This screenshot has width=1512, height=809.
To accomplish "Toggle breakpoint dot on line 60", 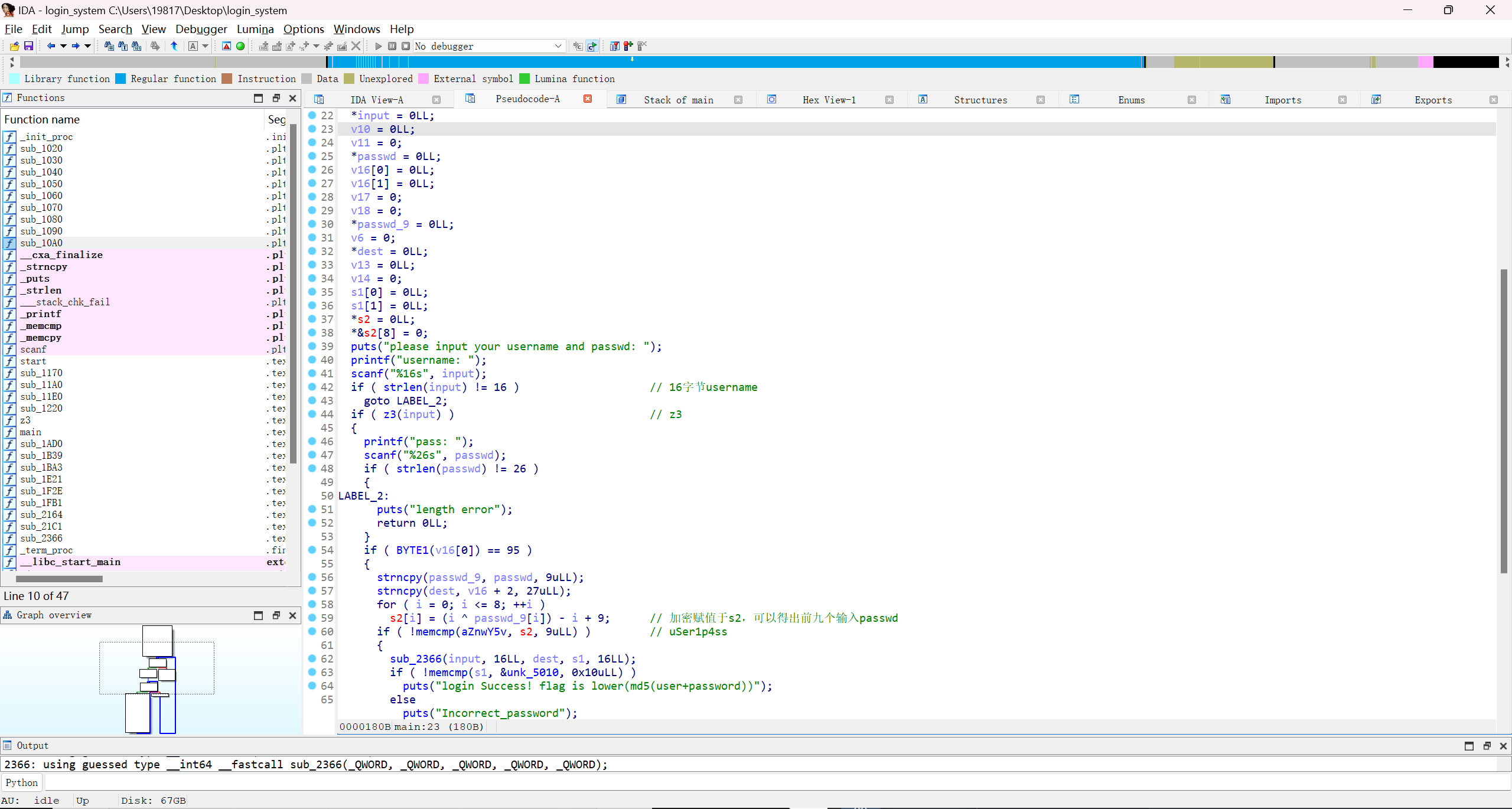I will pos(312,631).
